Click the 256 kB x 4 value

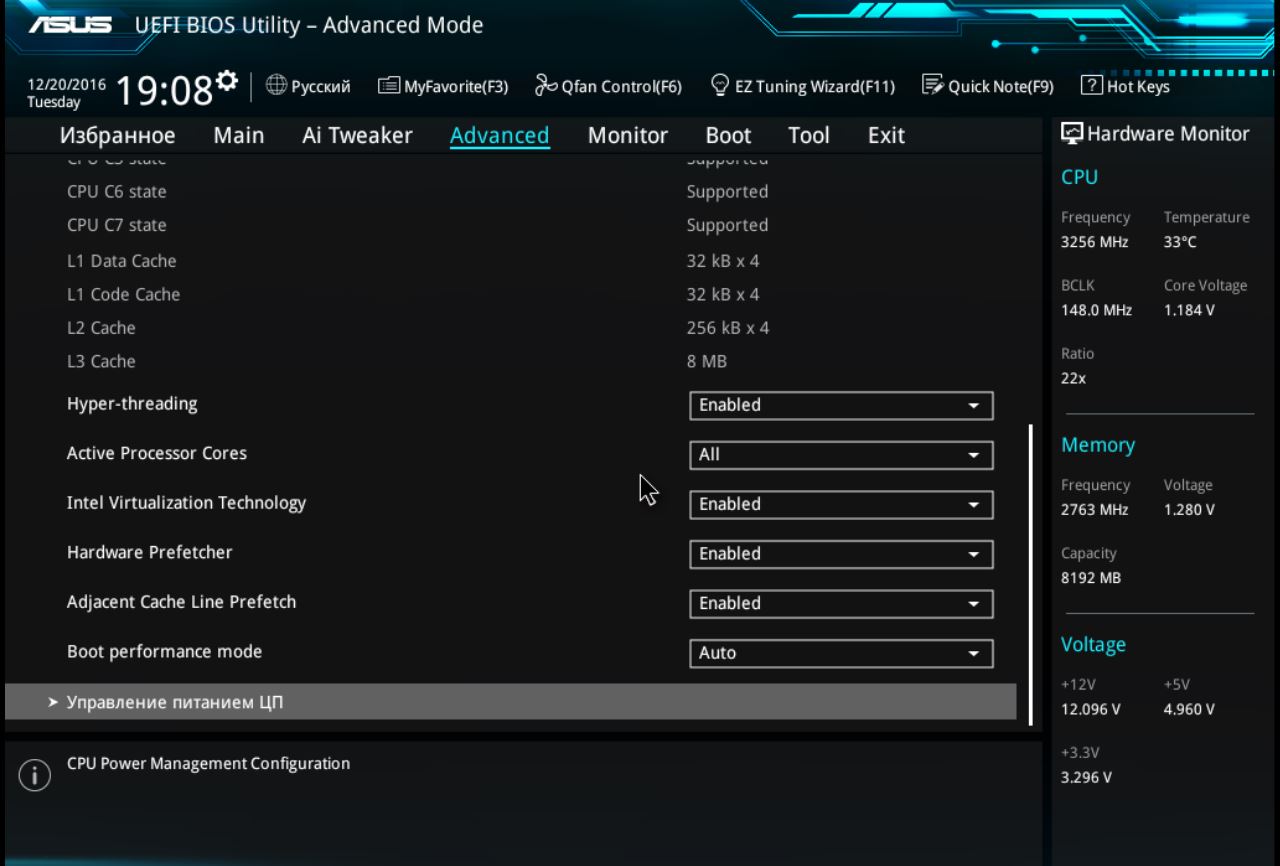(728, 328)
